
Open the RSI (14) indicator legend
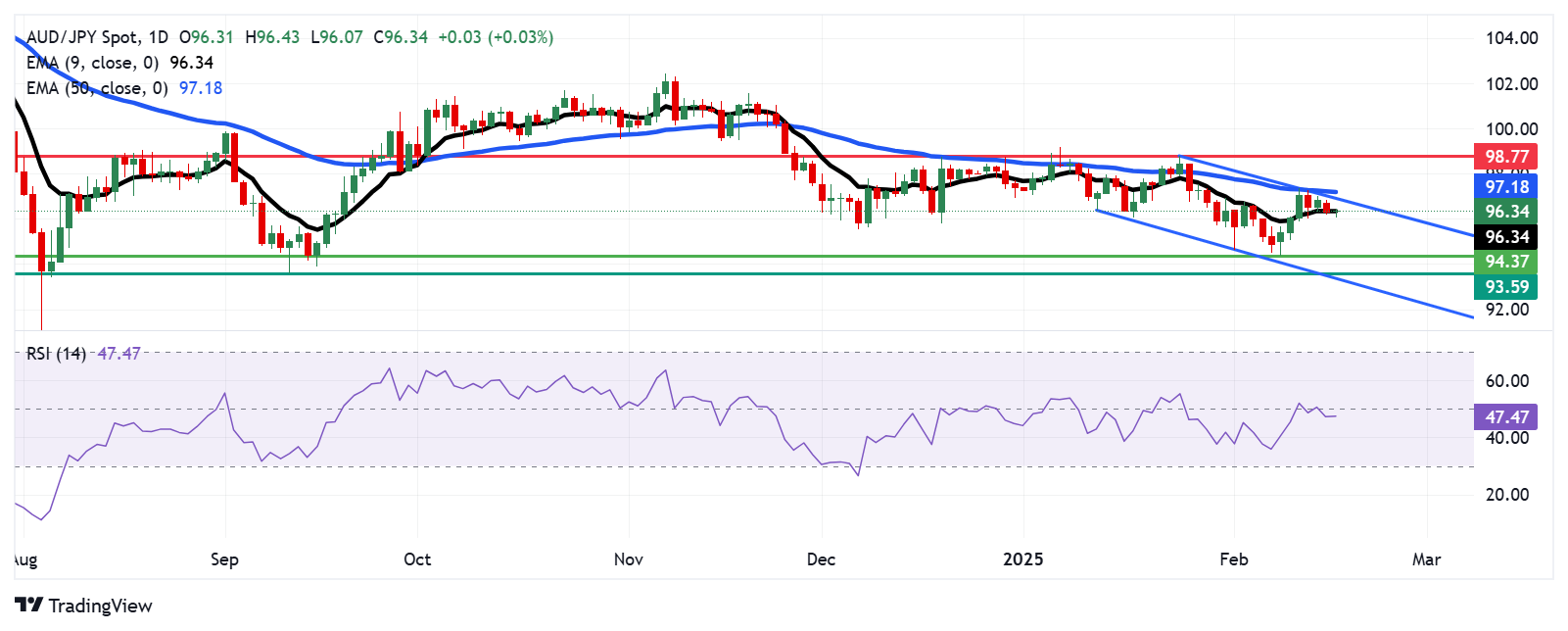(56, 354)
